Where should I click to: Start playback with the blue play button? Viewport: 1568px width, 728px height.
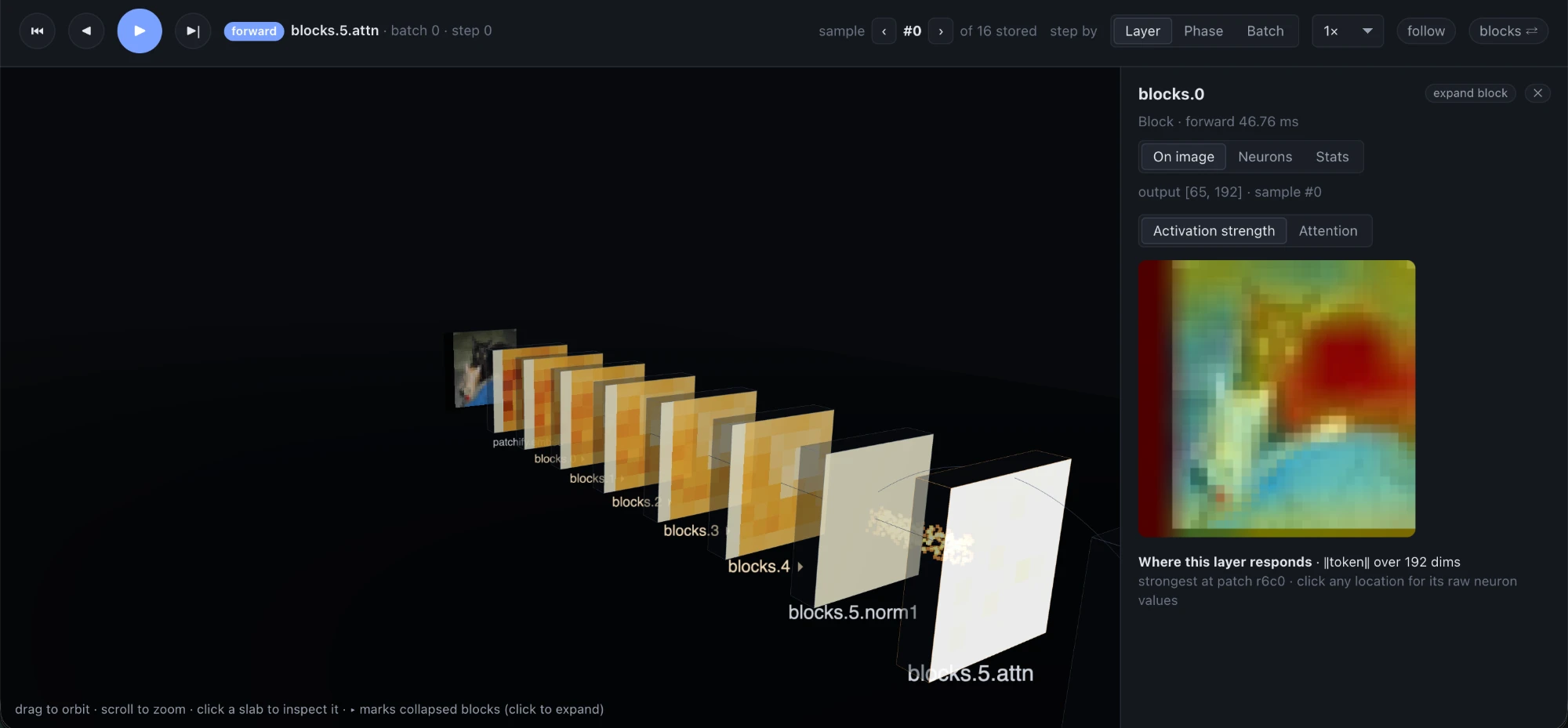140,31
